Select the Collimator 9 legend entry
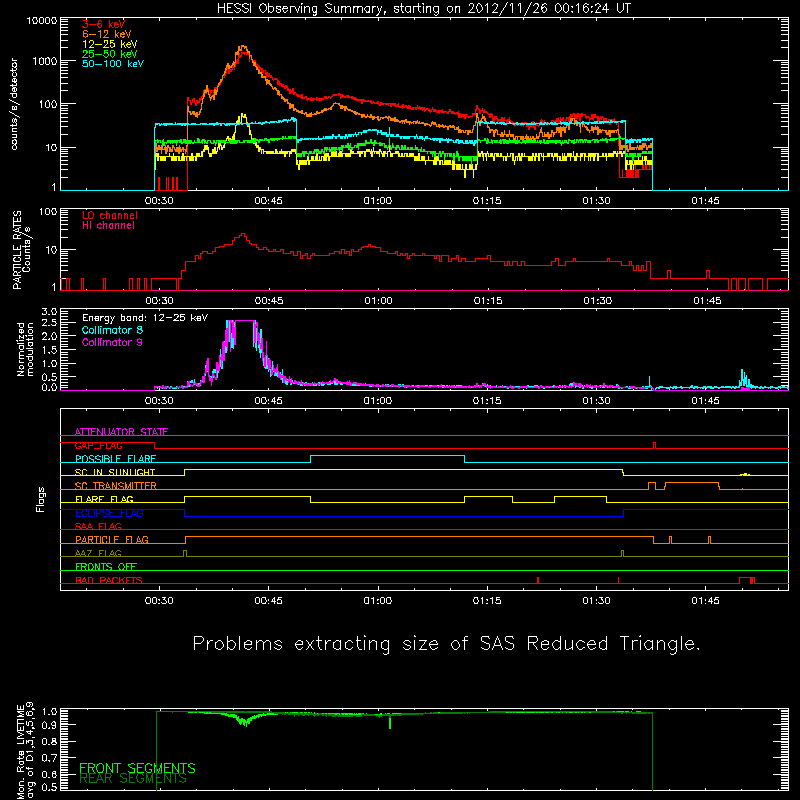The width and height of the screenshot is (800, 800). pyautogui.click(x=112, y=342)
